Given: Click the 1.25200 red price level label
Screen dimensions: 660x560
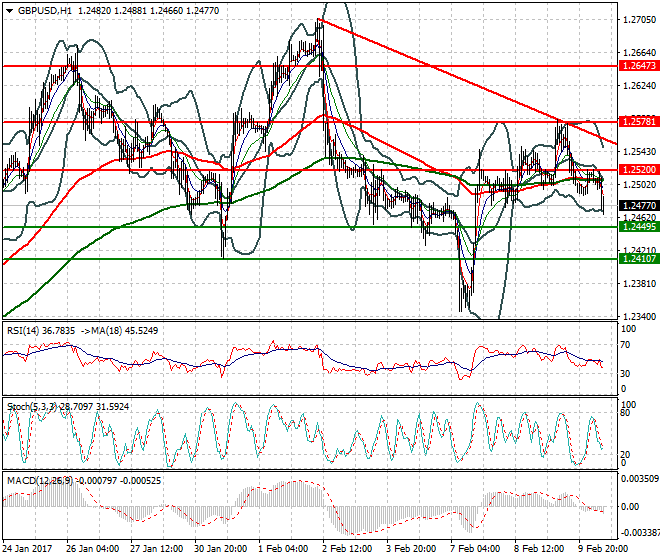Looking at the screenshot, I should click(639, 170).
